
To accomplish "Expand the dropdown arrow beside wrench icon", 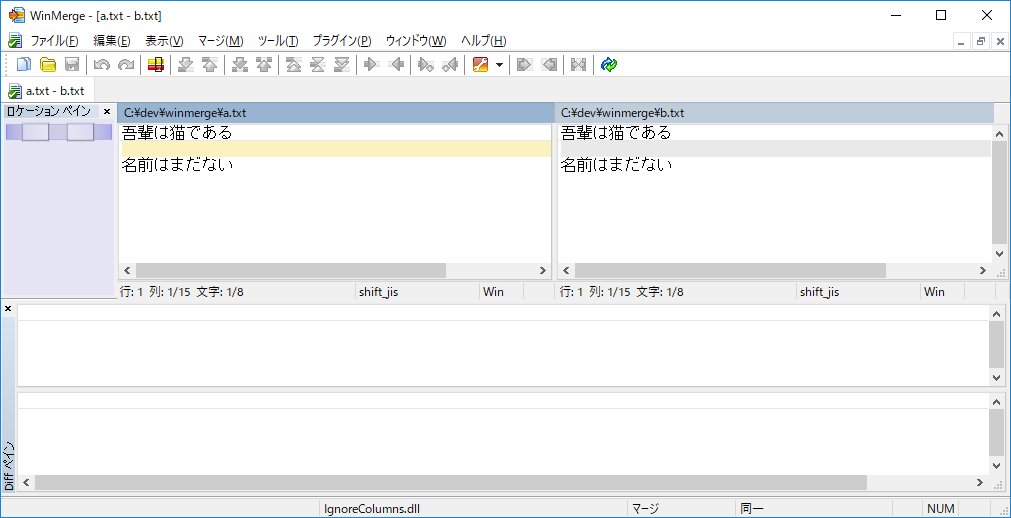I will click(499, 65).
